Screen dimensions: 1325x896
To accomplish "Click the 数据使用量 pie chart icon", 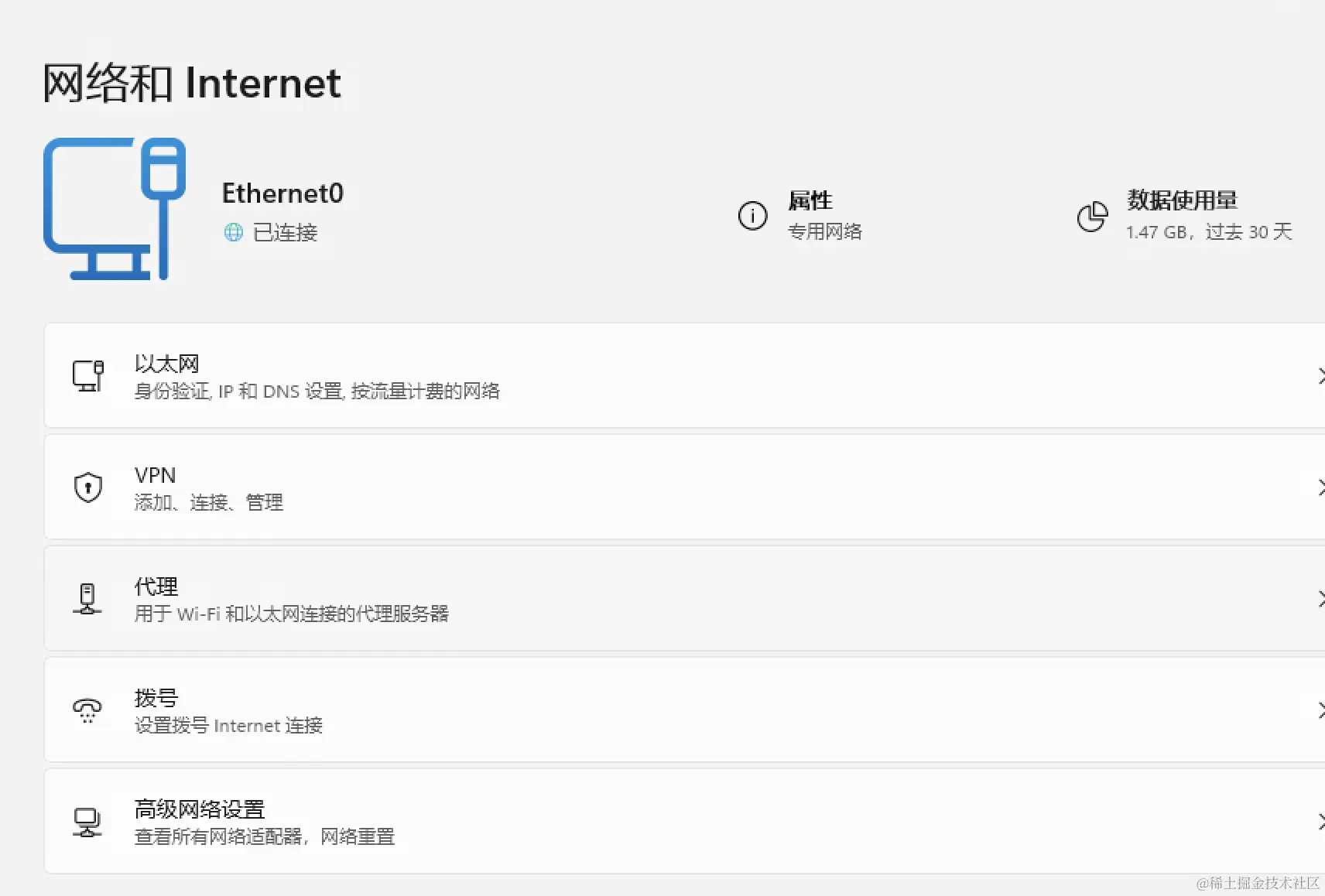I will point(1092,217).
